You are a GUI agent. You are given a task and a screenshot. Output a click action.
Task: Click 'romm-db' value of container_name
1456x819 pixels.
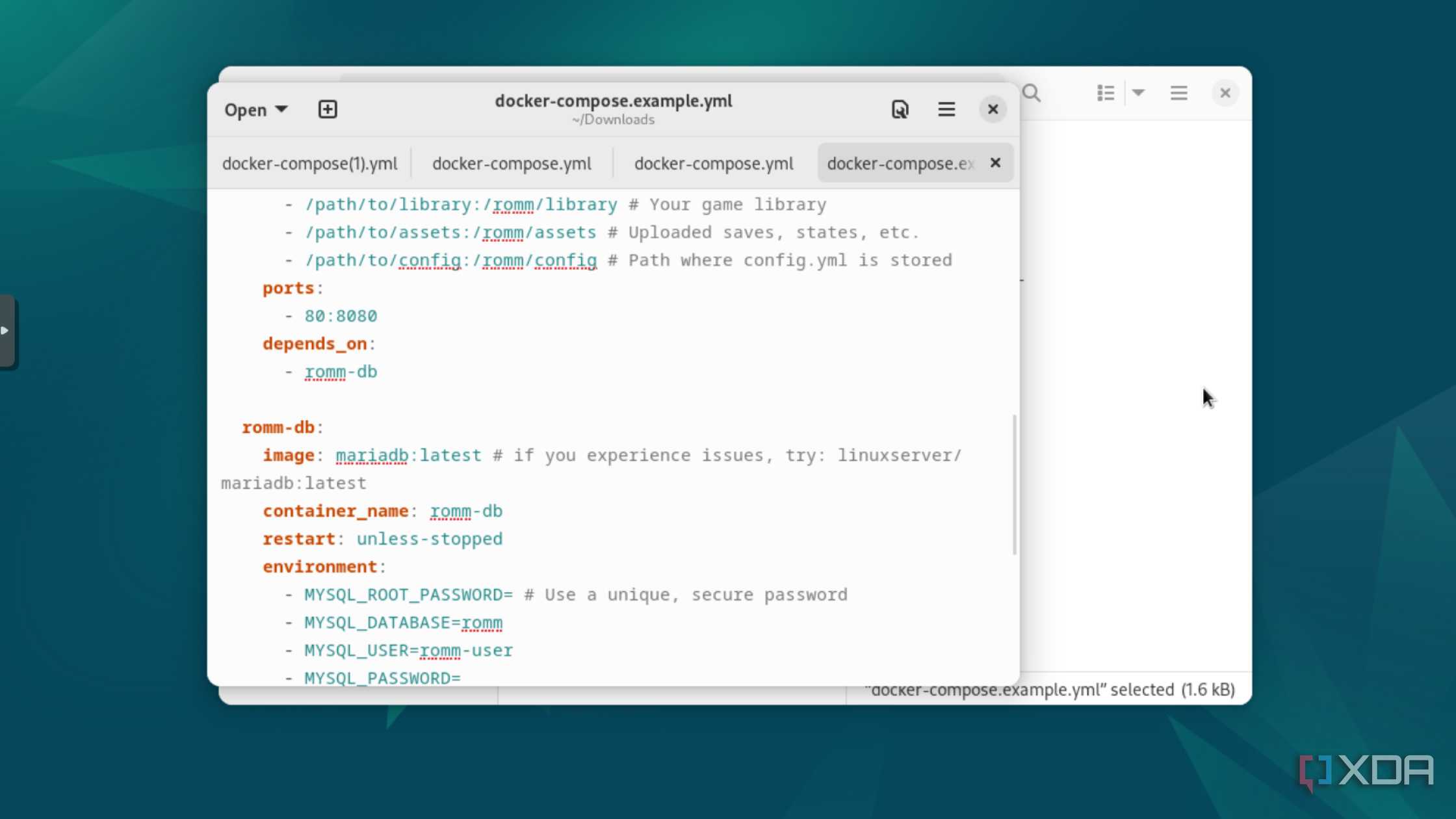tap(466, 511)
